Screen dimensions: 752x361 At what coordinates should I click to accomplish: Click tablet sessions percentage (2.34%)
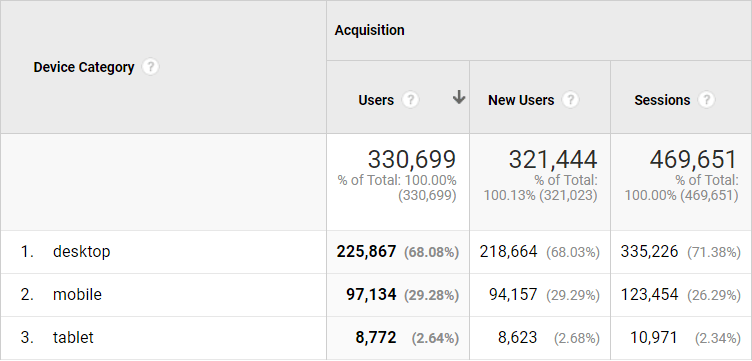(717, 338)
